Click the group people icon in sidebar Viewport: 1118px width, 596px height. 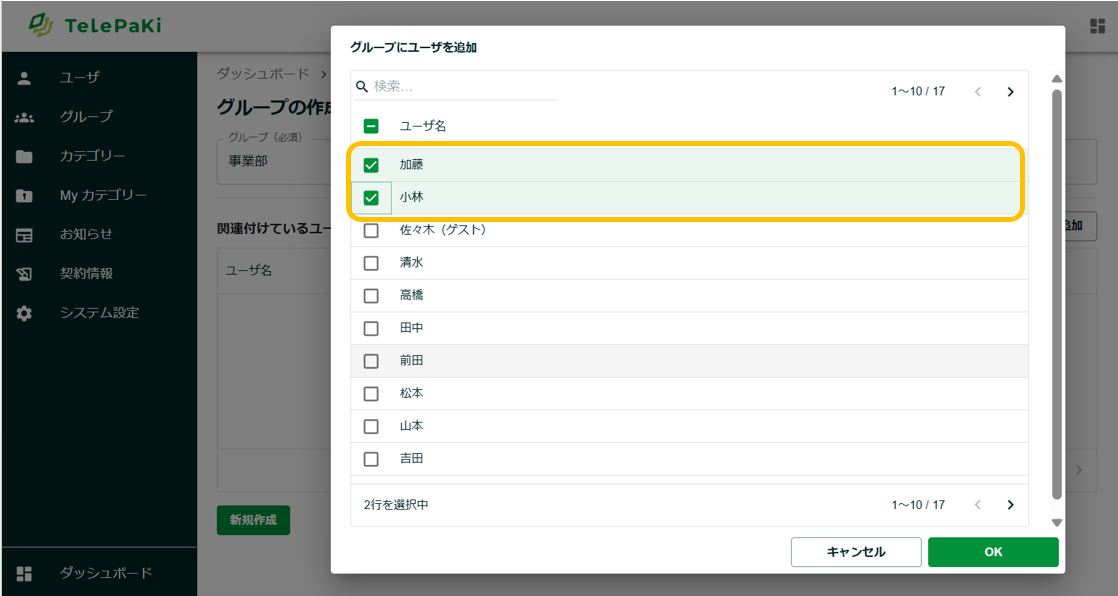(25, 117)
